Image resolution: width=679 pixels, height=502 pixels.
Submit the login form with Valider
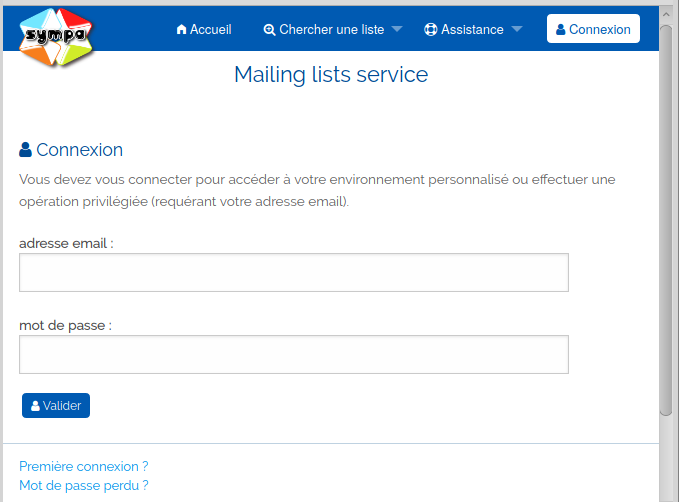[56, 406]
